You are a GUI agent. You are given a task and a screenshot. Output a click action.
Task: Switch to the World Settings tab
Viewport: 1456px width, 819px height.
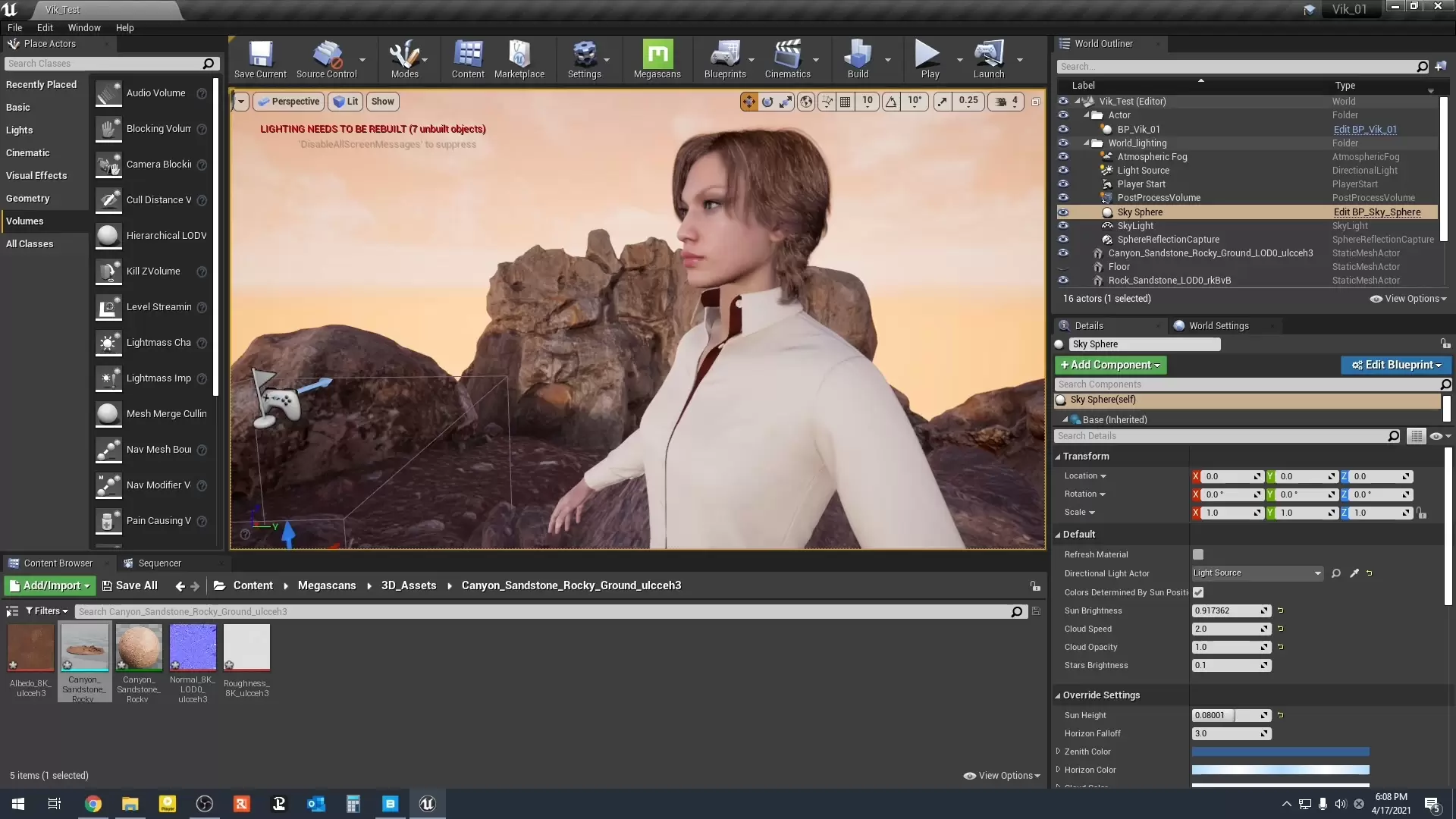(x=1218, y=325)
